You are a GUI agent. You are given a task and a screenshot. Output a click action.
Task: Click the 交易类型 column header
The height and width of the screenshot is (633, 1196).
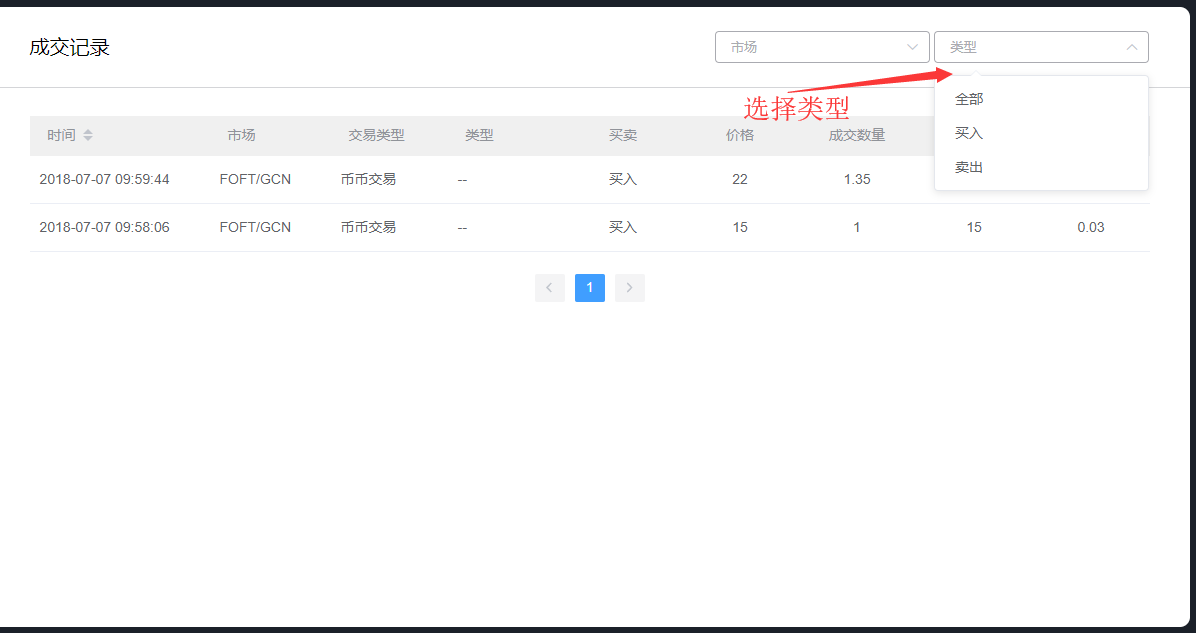376,135
